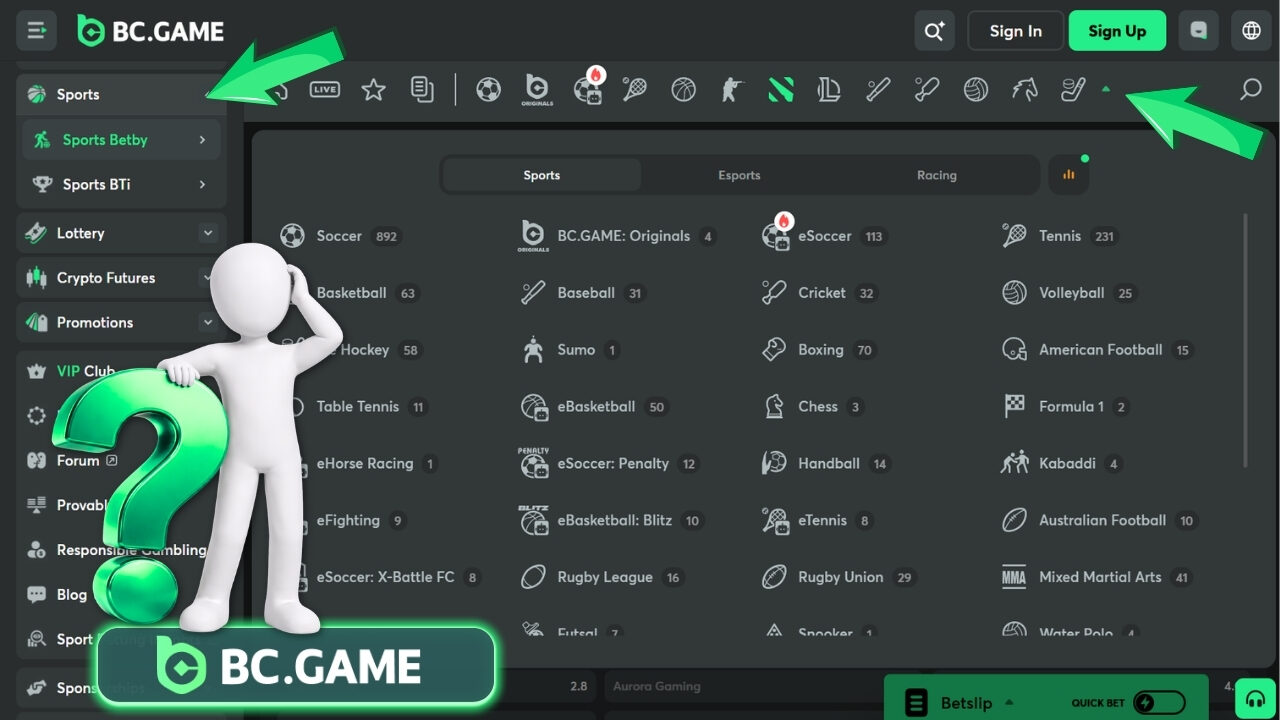Screen dimensions: 1280x720
Task: Select the basketball icon in strip
Action: tap(683, 90)
